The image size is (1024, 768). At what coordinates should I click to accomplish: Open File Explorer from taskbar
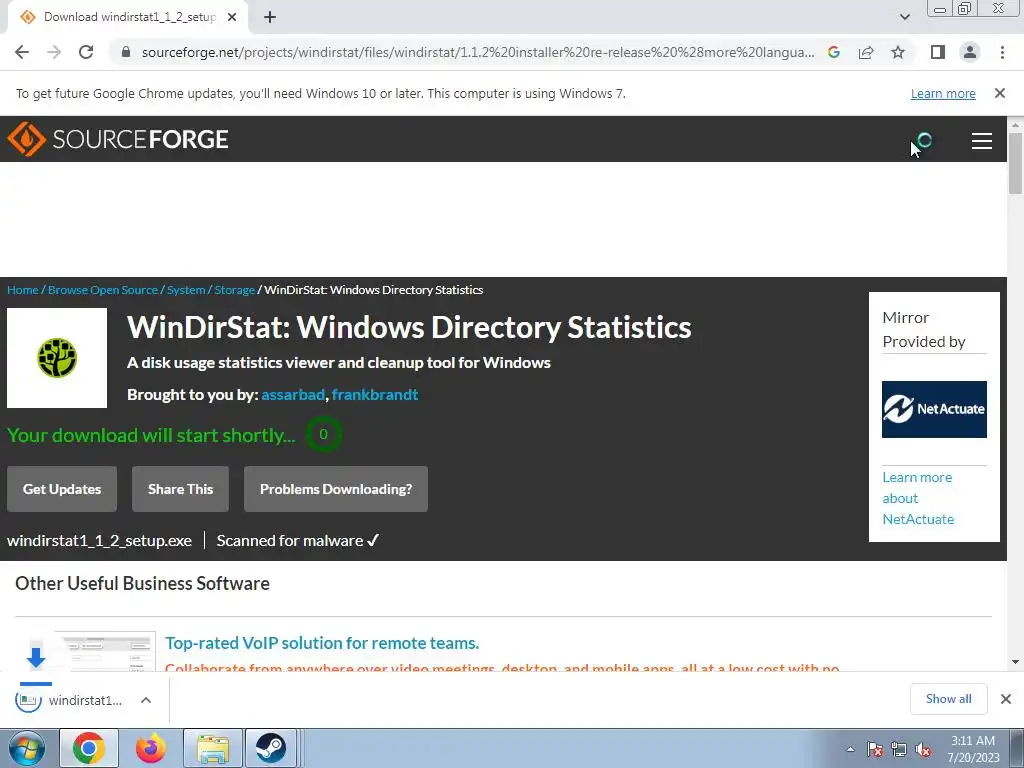click(213, 748)
